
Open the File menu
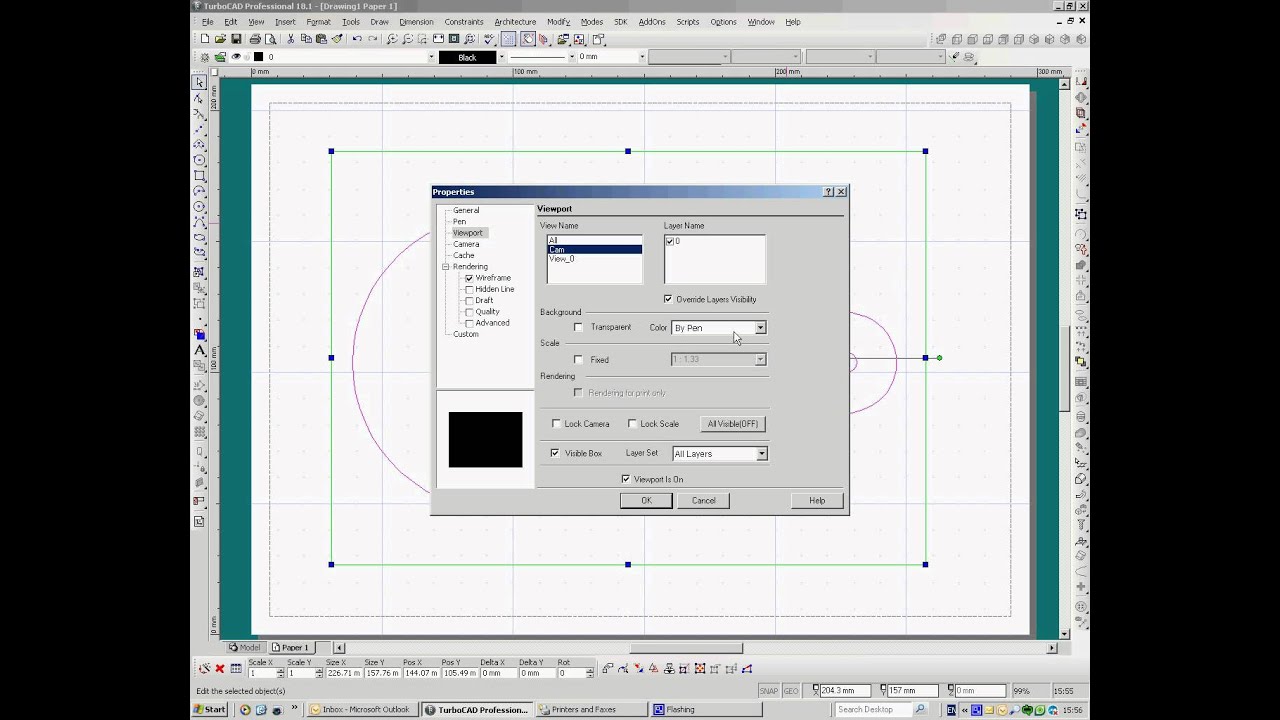click(x=207, y=22)
